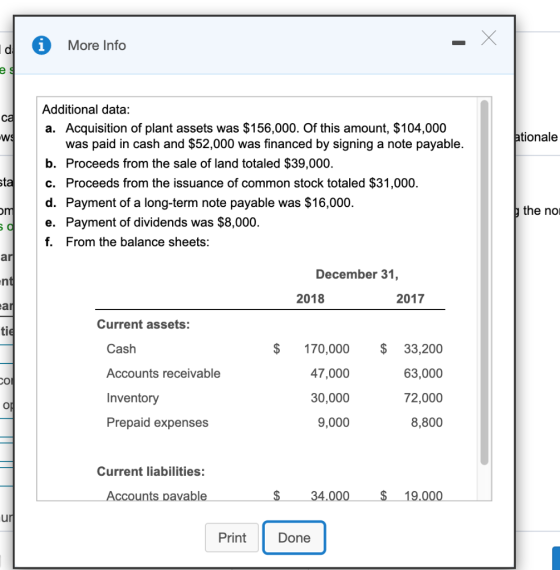The width and height of the screenshot is (560, 570).
Task: Click the 63,000 accounts receivable value
Action: tap(423, 373)
